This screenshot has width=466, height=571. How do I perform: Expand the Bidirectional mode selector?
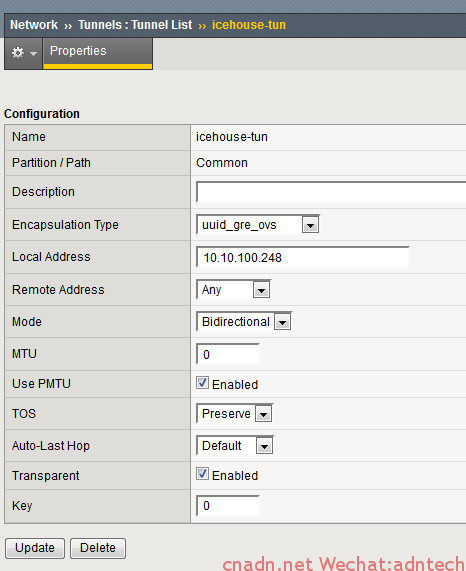pyautogui.click(x=244, y=322)
